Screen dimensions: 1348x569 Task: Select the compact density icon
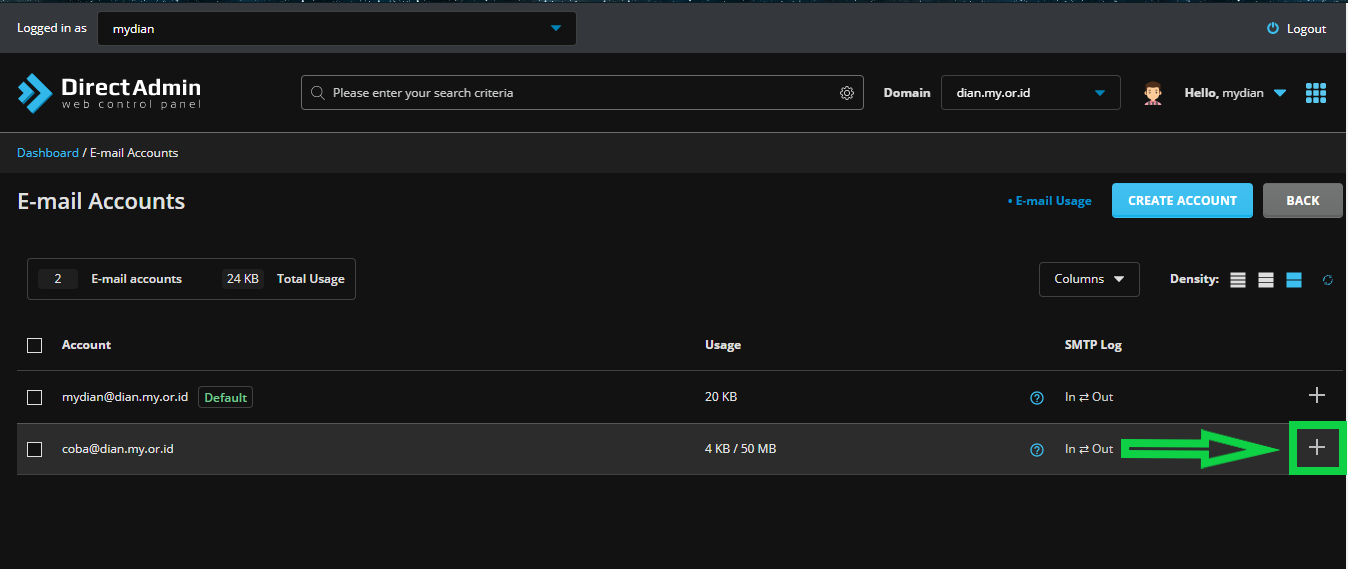tap(1238, 280)
